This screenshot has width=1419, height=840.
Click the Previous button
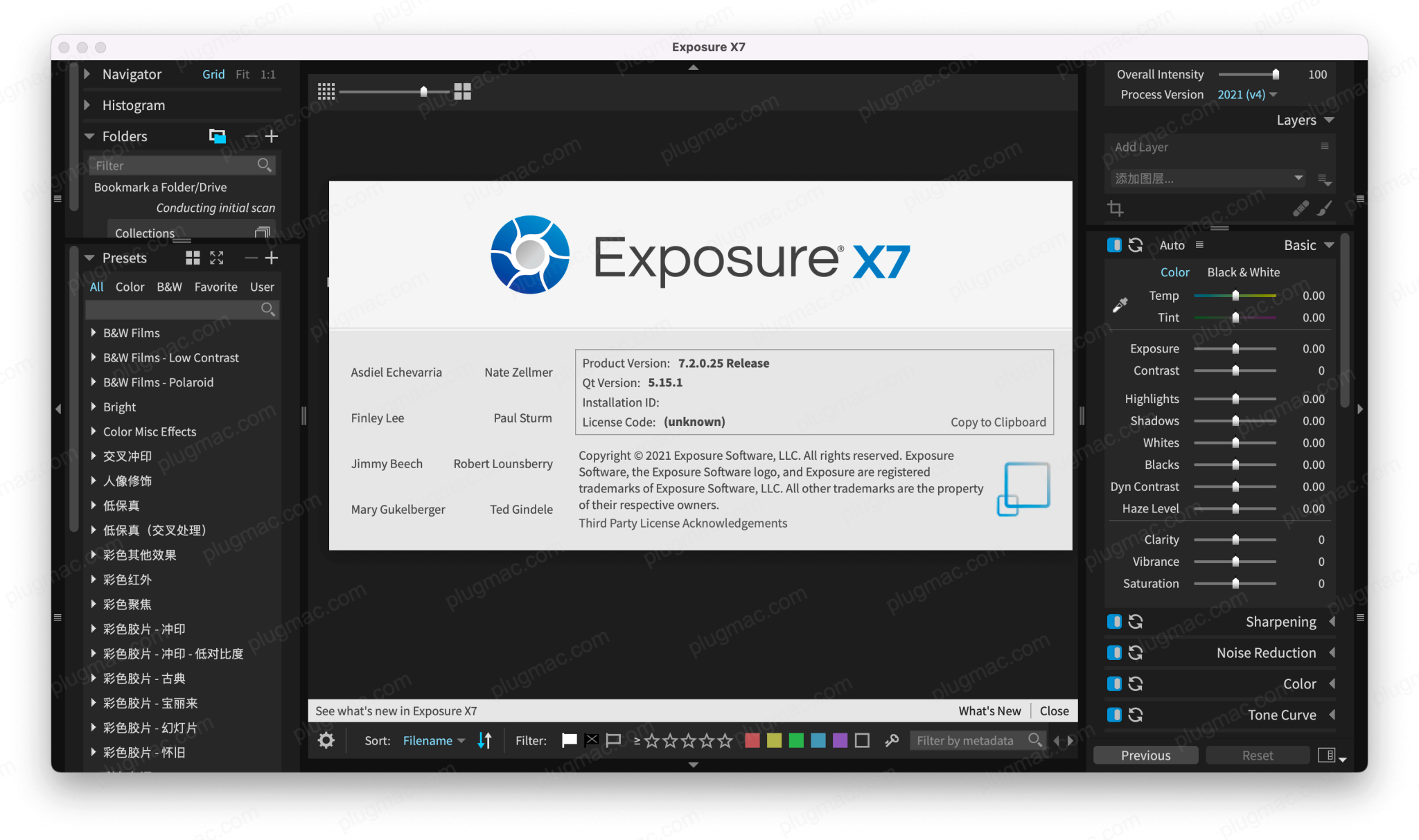click(x=1145, y=755)
